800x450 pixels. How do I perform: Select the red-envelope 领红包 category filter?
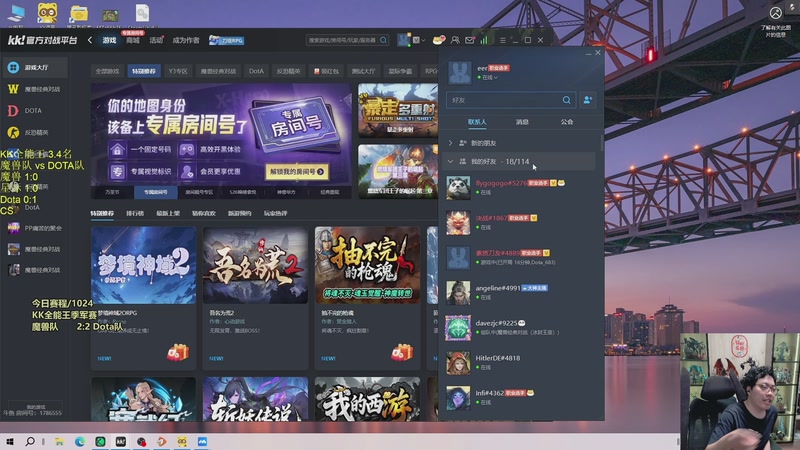tap(327, 71)
